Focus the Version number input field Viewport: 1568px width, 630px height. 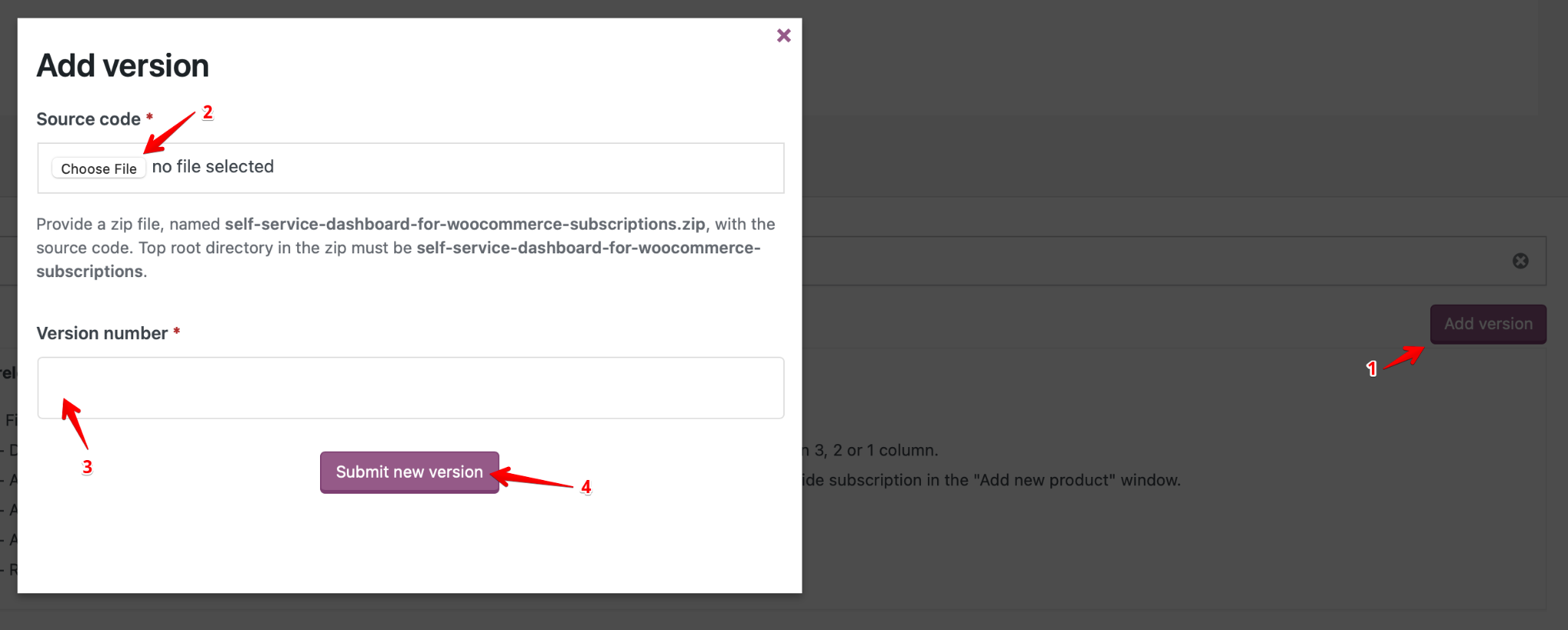(x=410, y=387)
